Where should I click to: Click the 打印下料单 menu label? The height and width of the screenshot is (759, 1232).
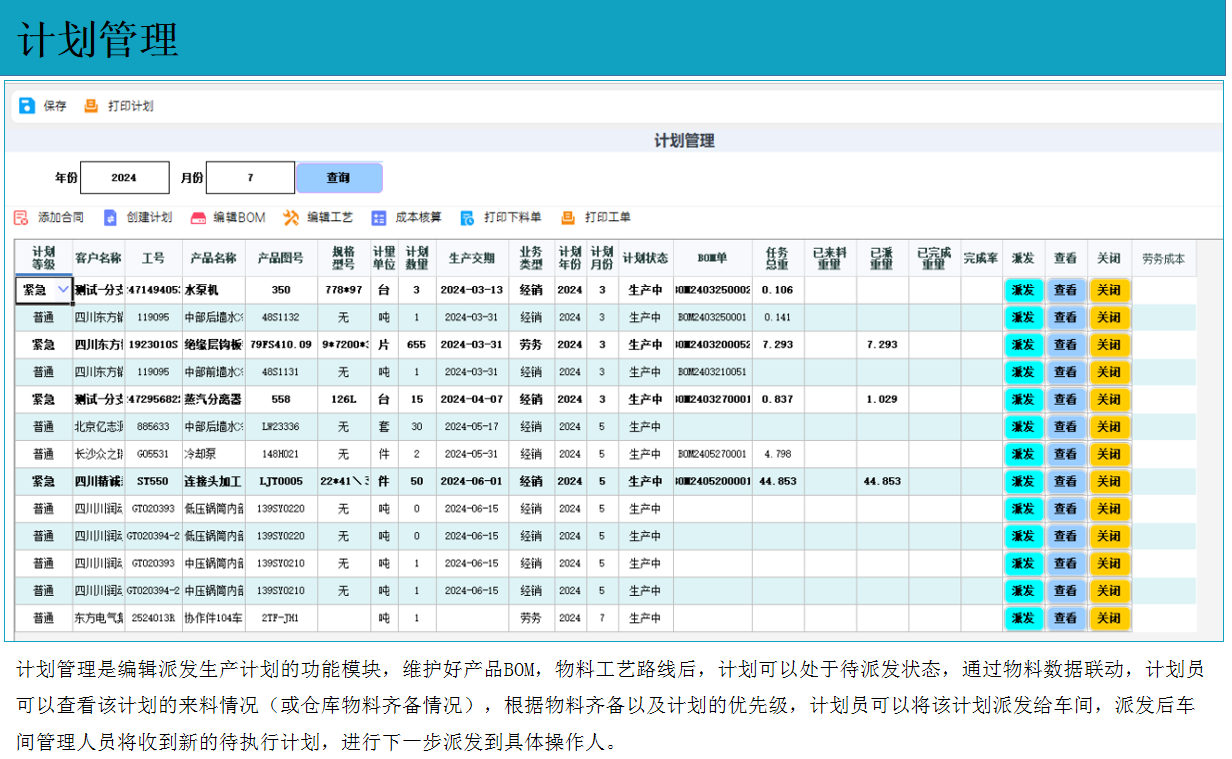click(x=513, y=218)
